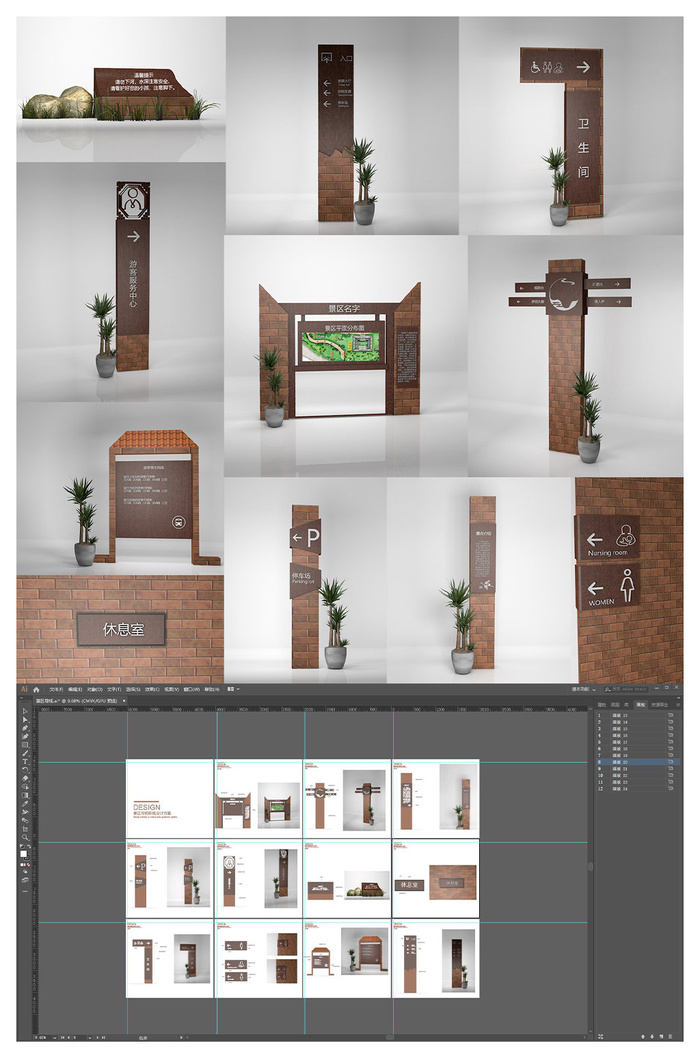Click the white Fill color swatch
The height and width of the screenshot is (1054, 700).
(x=24, y=854)
